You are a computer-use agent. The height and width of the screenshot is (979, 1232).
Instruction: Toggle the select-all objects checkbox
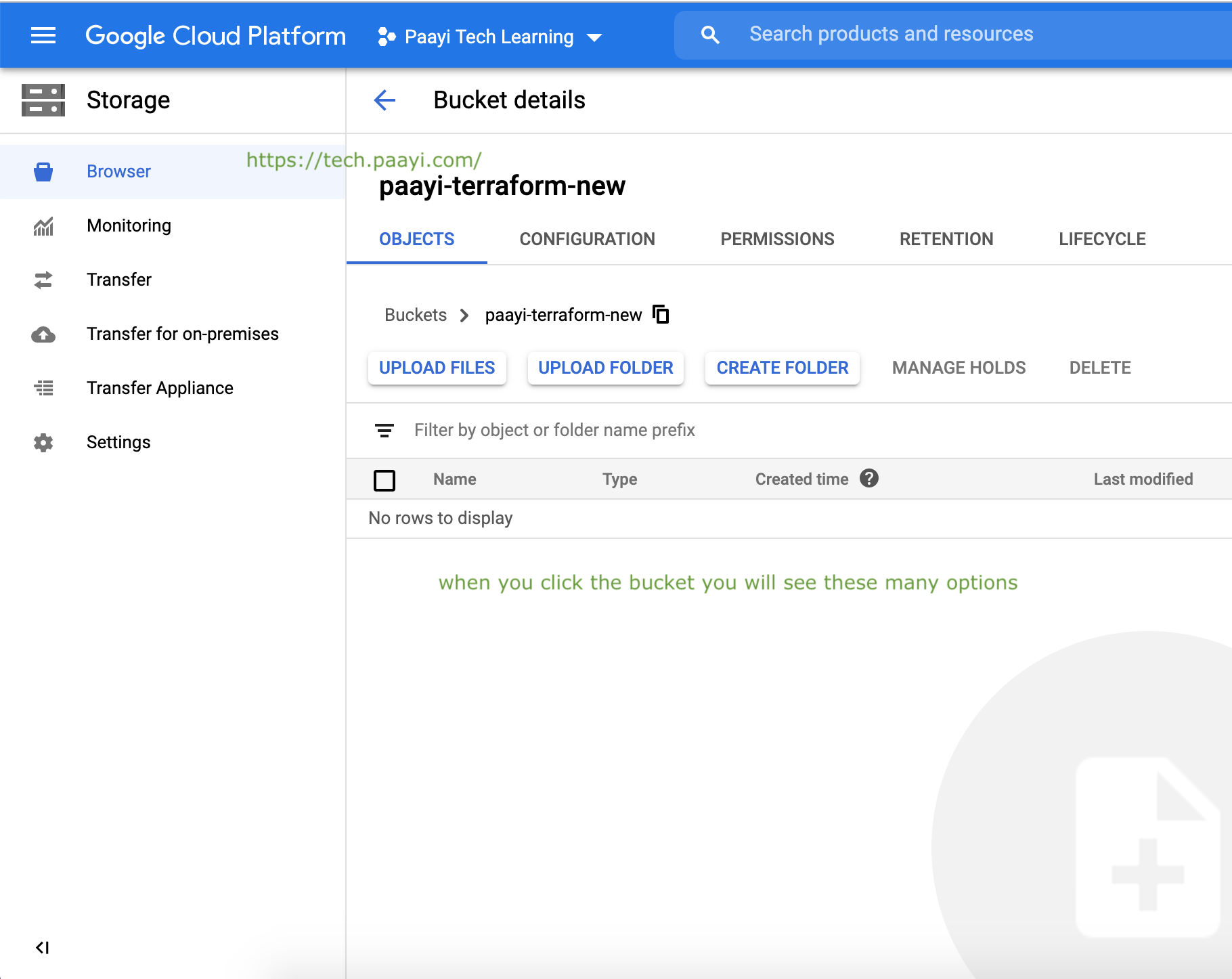[384, 480]
